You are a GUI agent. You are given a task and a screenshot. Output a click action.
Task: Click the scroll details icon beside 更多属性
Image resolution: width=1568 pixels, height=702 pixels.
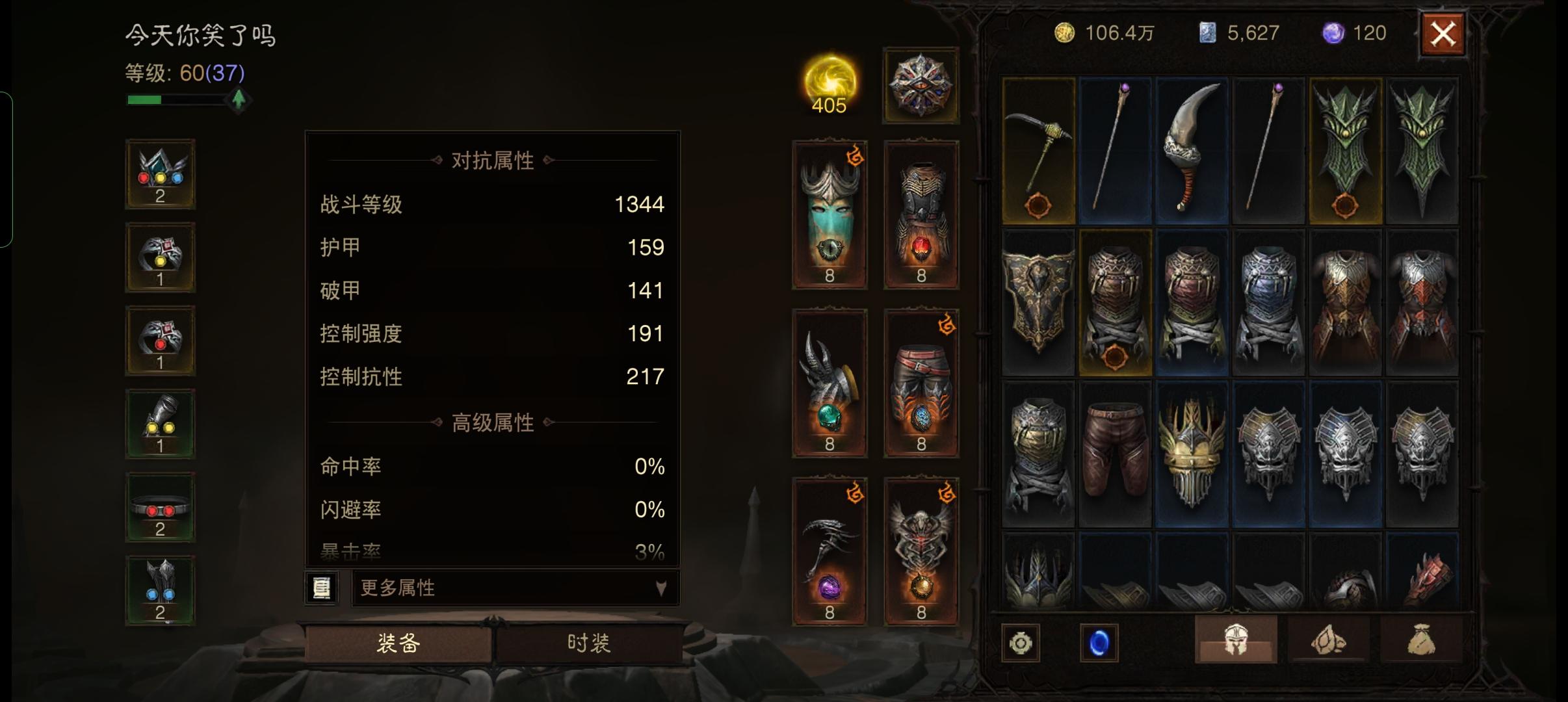point(322,588)
